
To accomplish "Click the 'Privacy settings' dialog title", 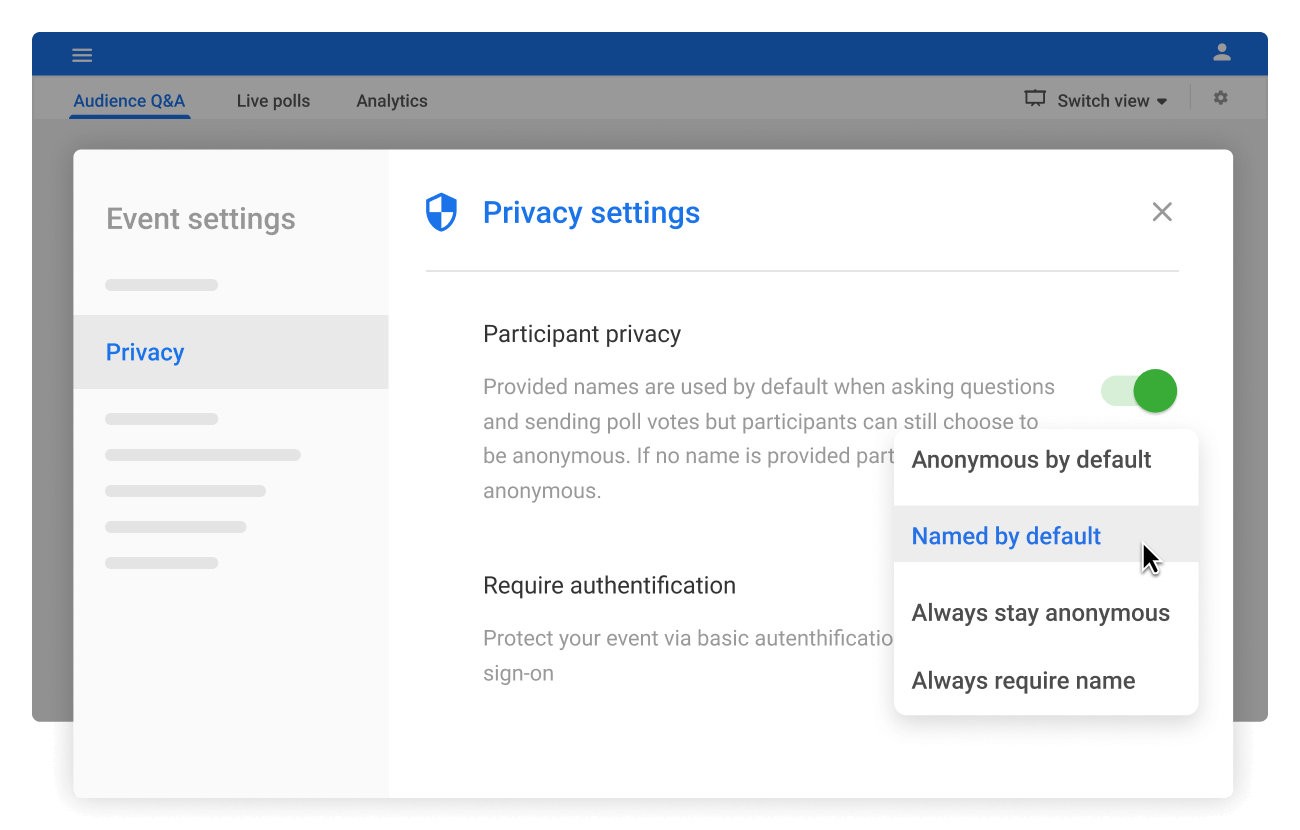I will coord(591,213).
